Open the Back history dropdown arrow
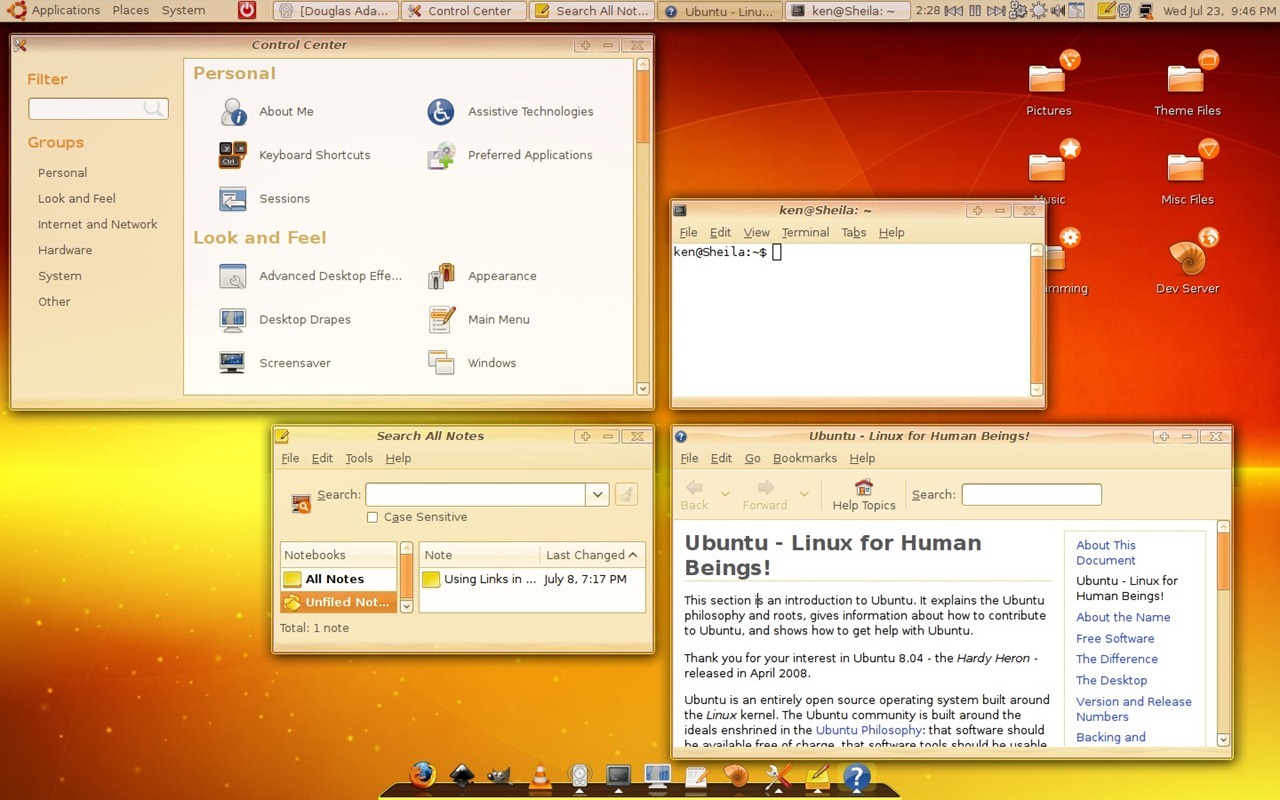This screenshot has width=1280, height=800. coord(725,494)
